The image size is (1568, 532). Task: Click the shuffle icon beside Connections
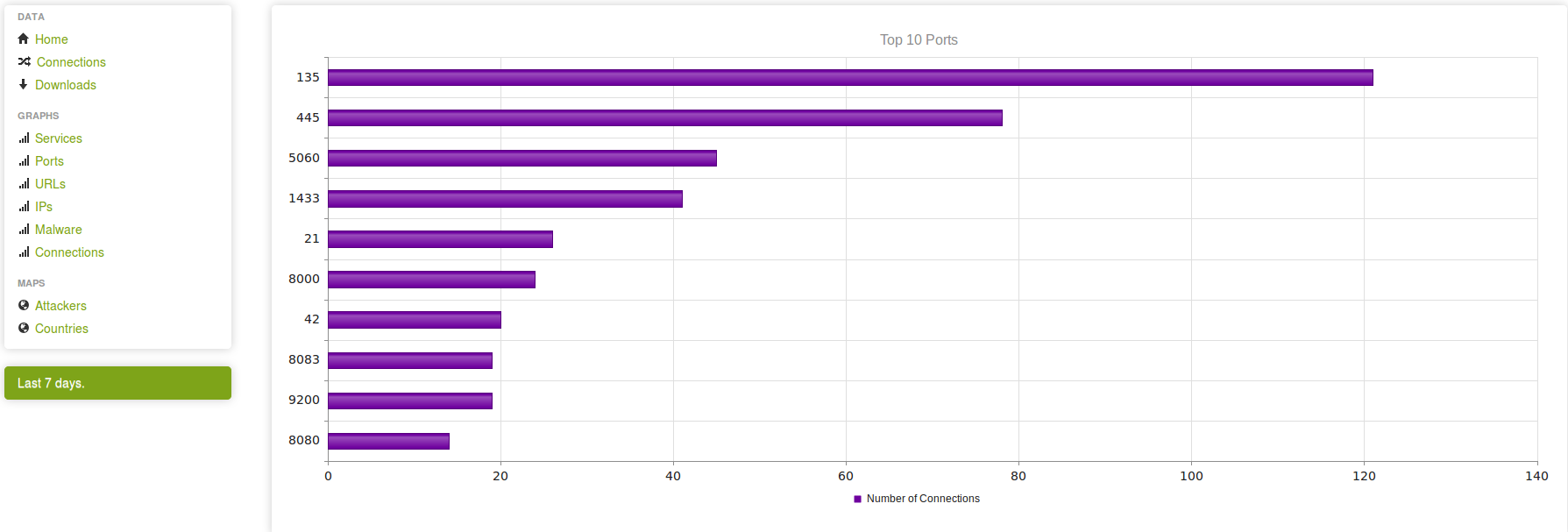(x=25, y=61)
